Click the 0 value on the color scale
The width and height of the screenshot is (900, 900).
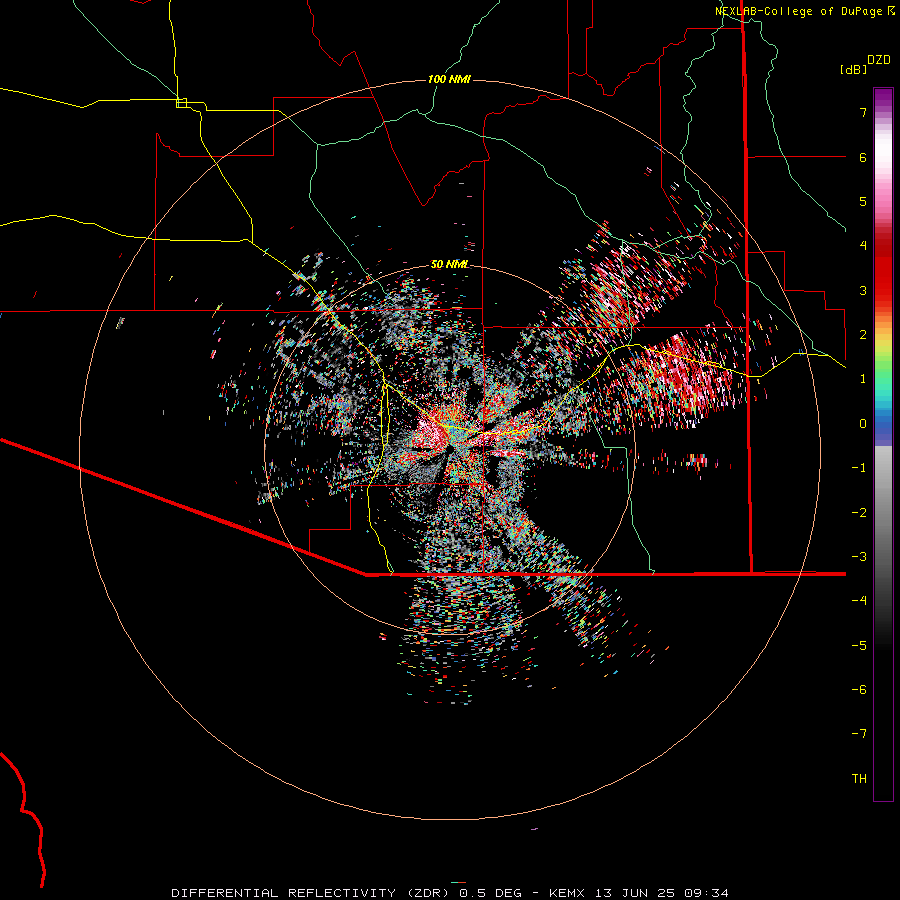point(863,424)
